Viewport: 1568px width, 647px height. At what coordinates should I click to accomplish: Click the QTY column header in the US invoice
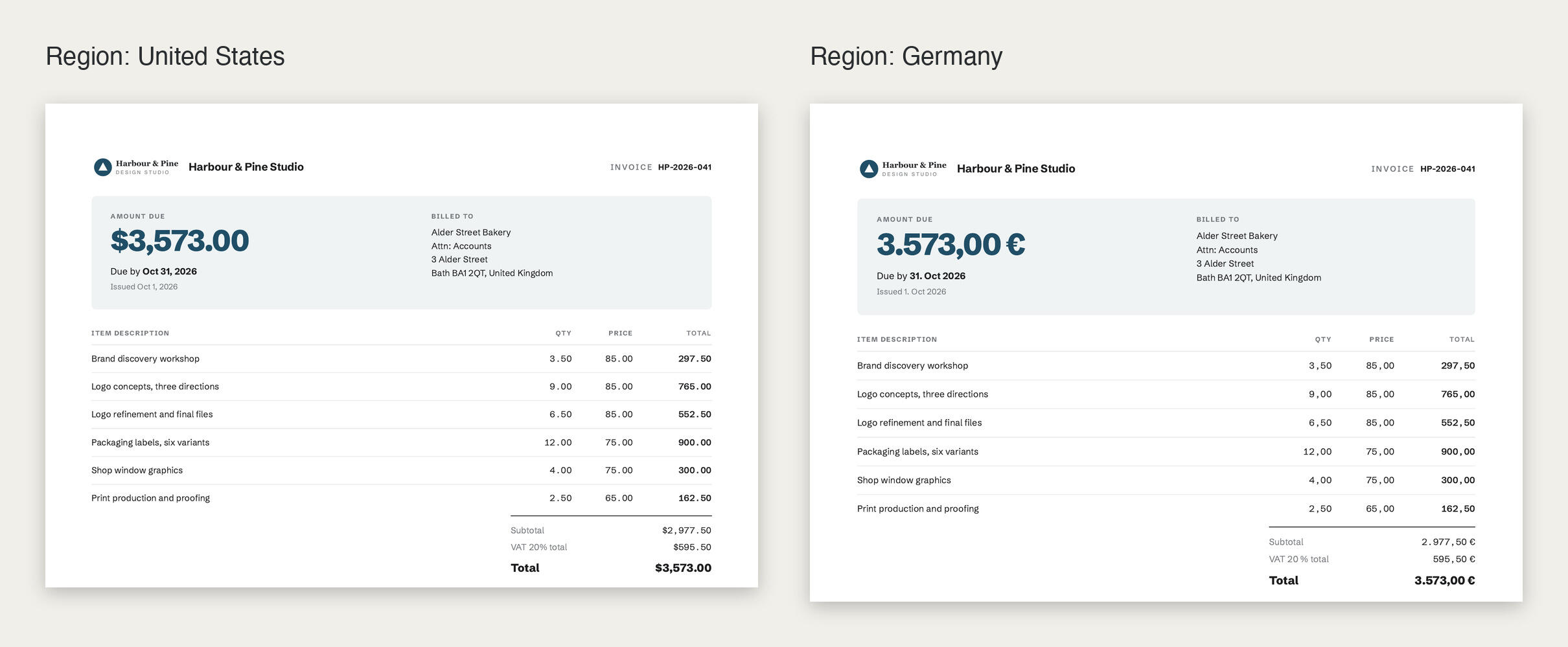click(x=563, y=334)
